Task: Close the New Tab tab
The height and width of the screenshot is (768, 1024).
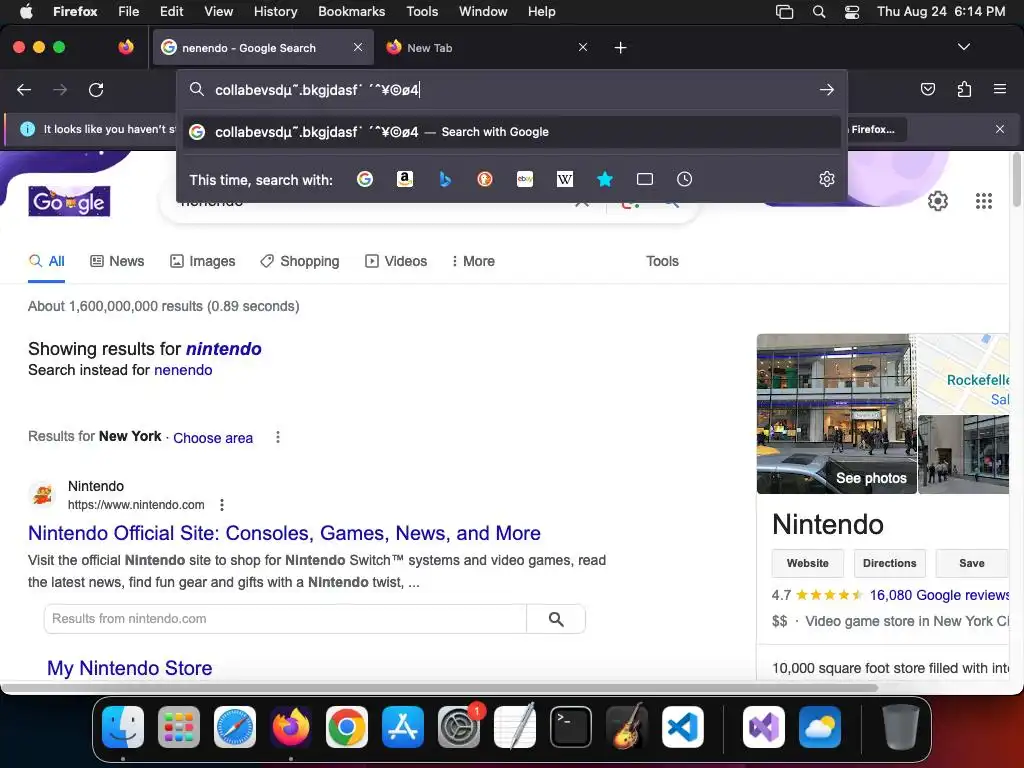Action: [x=583, y=48]
